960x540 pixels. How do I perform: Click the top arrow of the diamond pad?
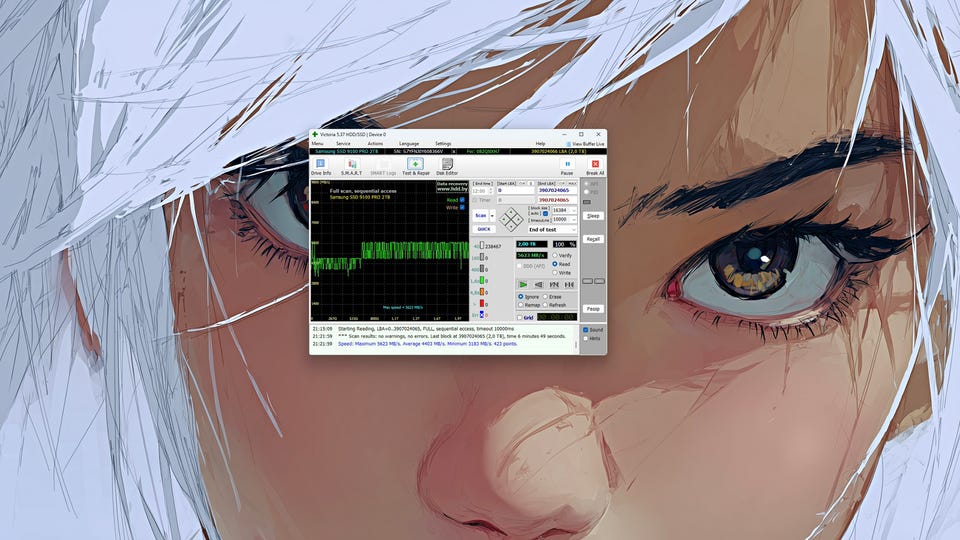[511, 212]
